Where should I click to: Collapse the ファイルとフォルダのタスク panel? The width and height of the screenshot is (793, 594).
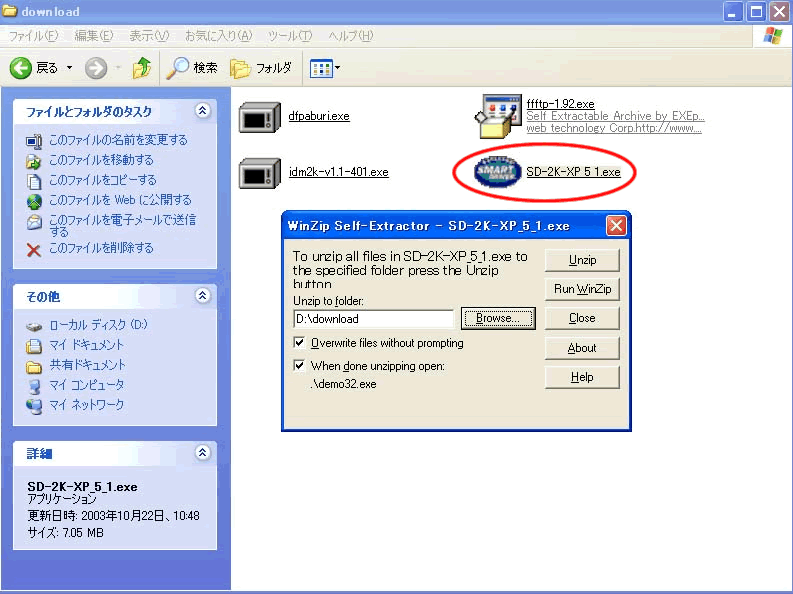pyautogui.click(x=203, y=111)
